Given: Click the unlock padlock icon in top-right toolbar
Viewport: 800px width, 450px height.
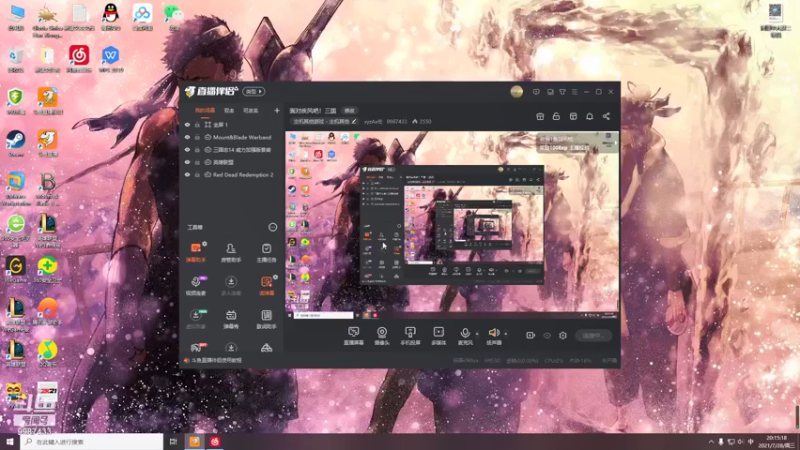Looking at the screenshot, I should [x=556, y=116].
